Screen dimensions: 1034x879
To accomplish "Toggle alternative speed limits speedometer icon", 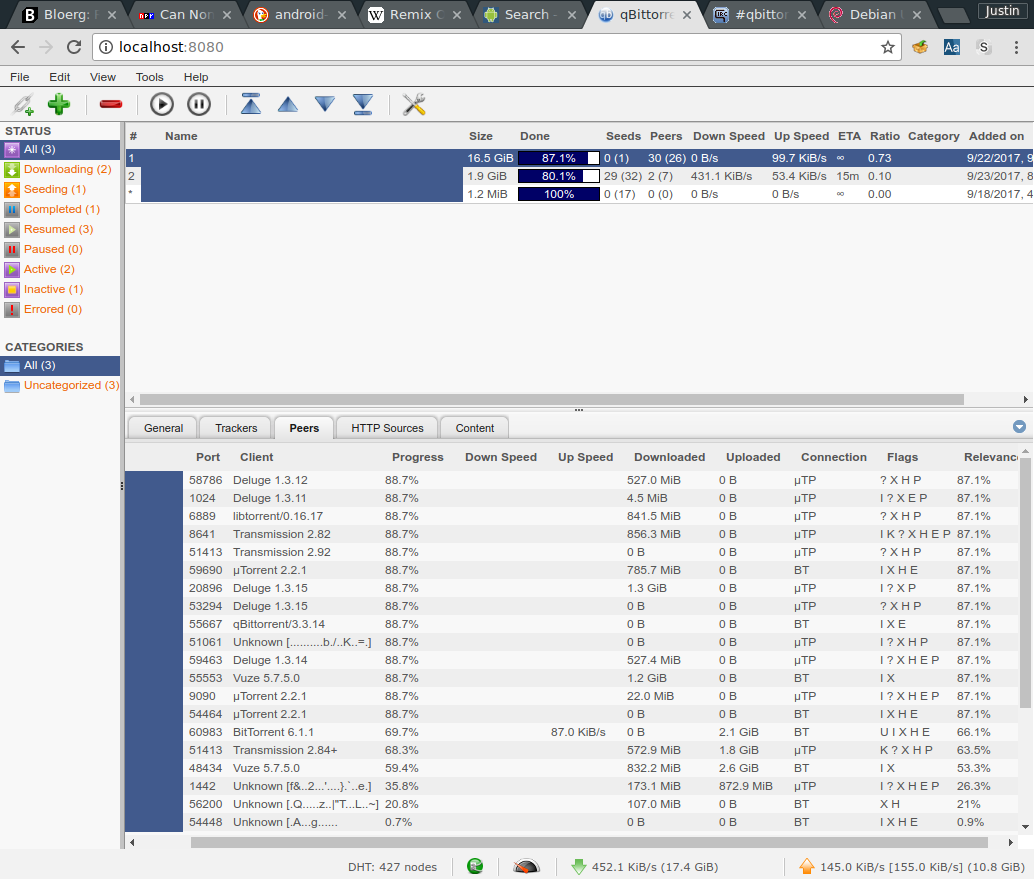I will 526,866.
